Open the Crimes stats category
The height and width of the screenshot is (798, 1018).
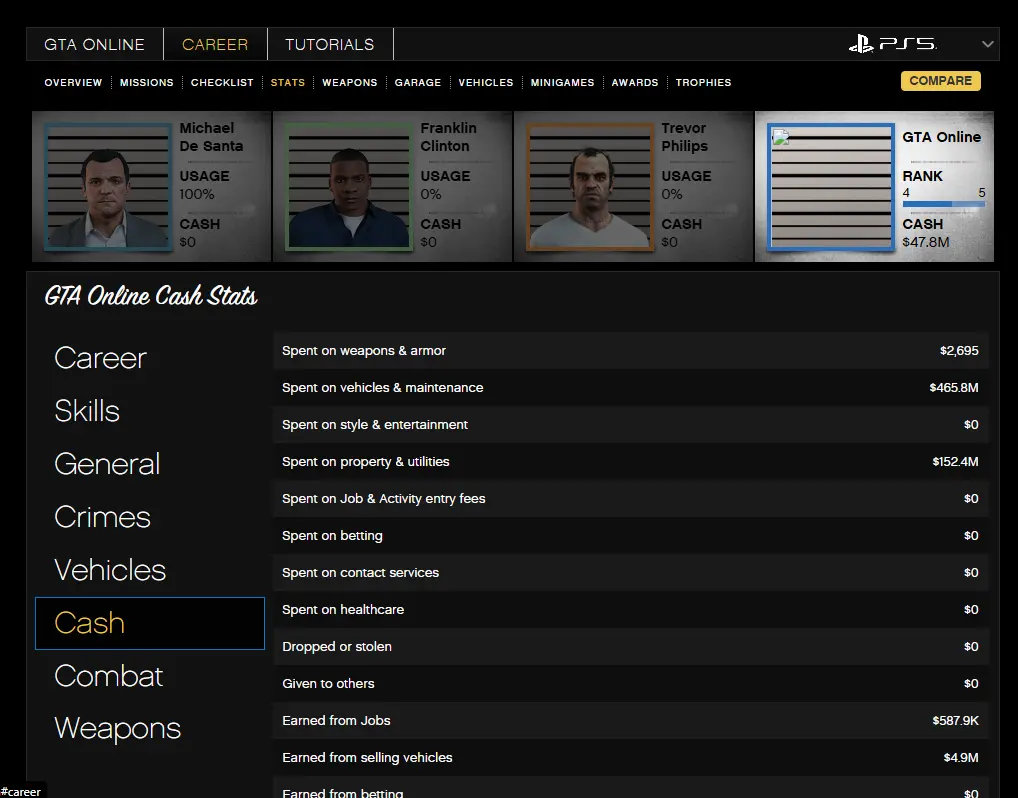[103, 517]
